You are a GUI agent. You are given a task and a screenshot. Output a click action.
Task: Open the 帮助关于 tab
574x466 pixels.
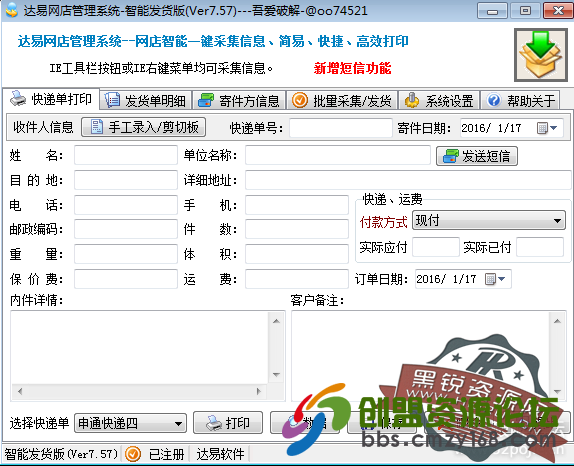520,101
